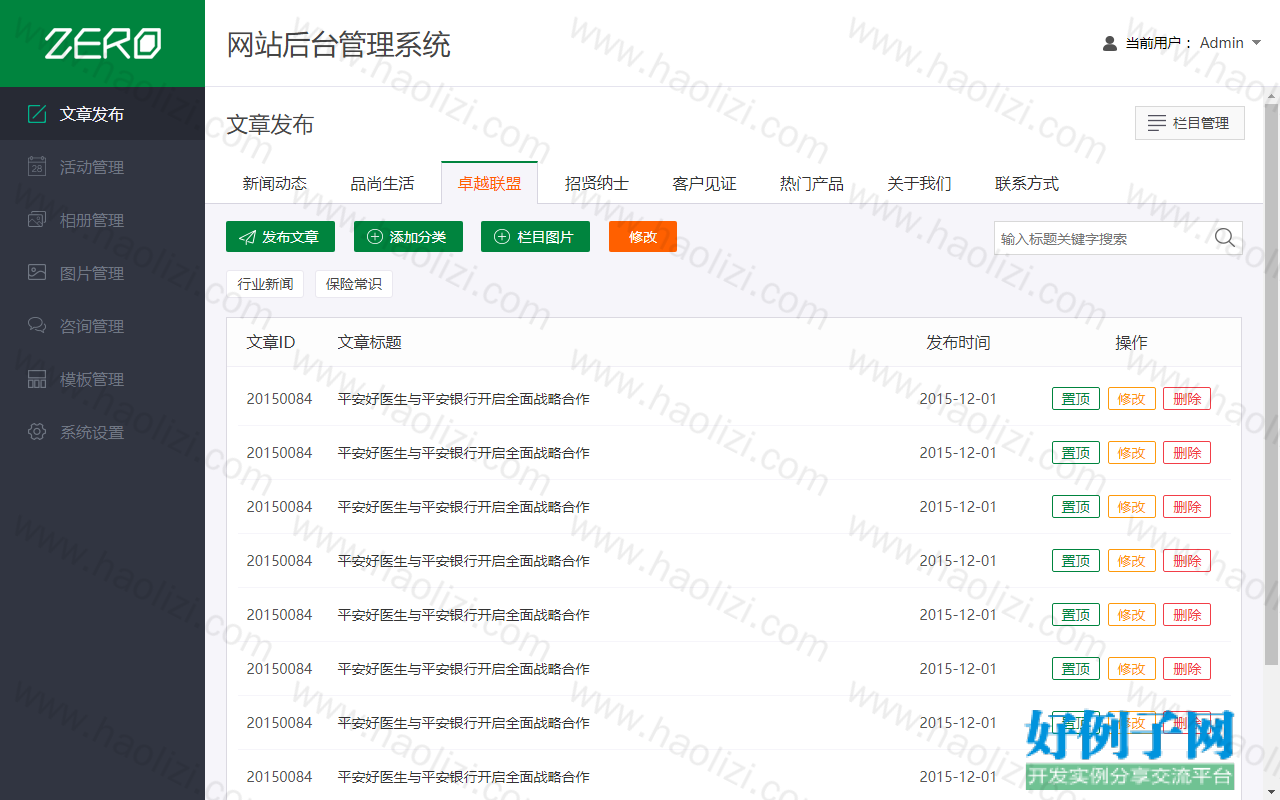The image size is (1280, 800).
Task: Open 栏目管理 column management
Action: pyautogui.click(x=1190, y=123)
